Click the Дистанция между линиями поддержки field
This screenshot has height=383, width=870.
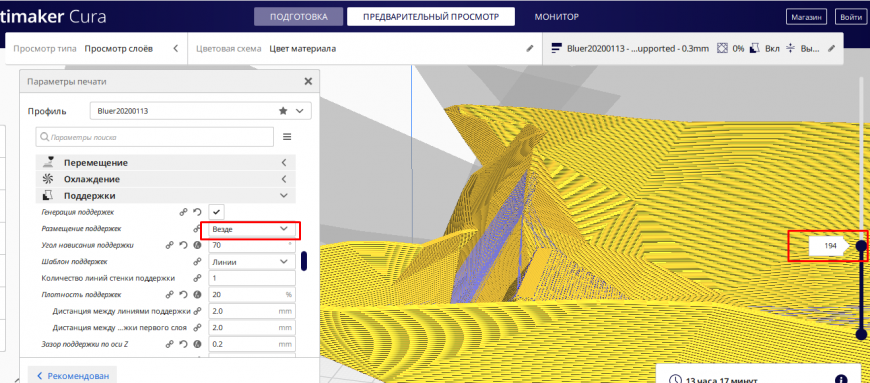[252, 311]
